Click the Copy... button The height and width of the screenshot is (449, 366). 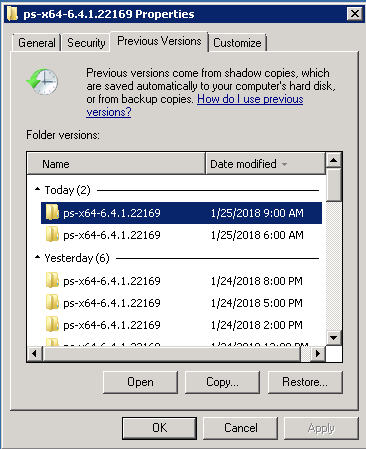point(222,382)
